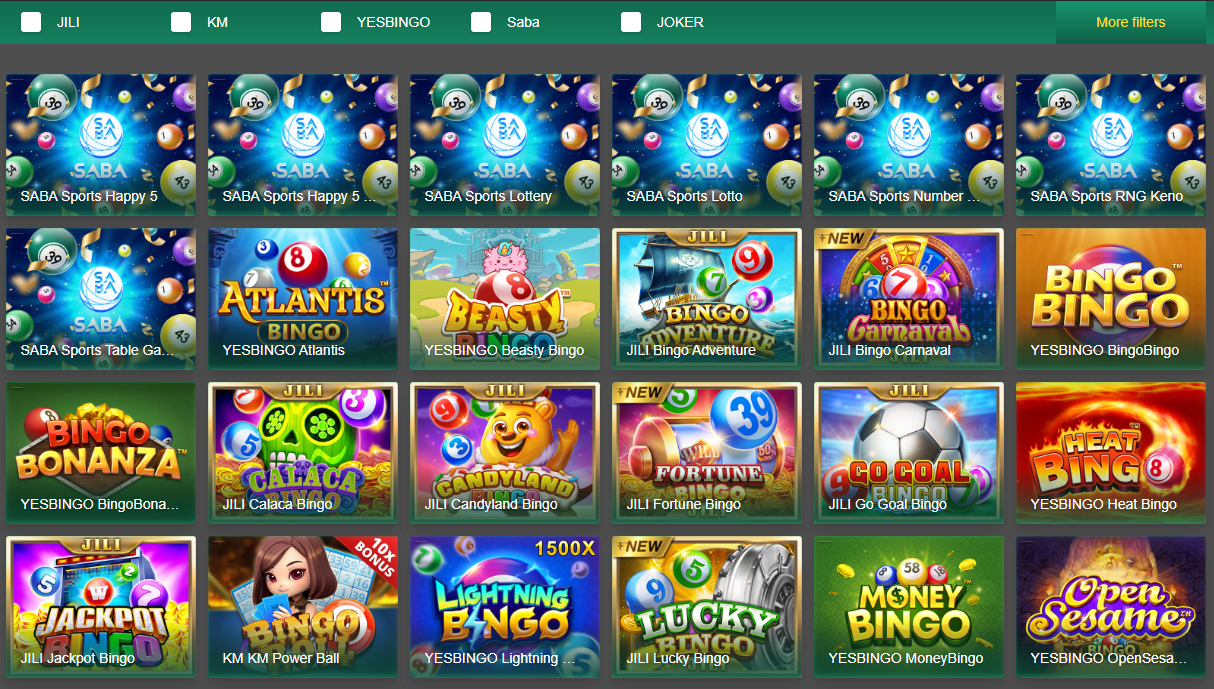The image size is (1214, 689).
Task: Open the YESBINGO Atlantis Bingo game
Action: coord(303,299)
